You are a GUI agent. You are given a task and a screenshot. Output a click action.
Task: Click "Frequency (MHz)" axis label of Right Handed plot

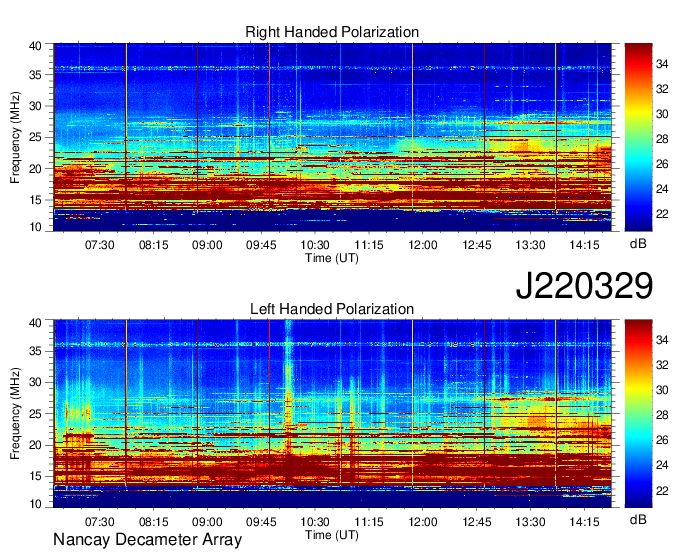tap(15, 137)
